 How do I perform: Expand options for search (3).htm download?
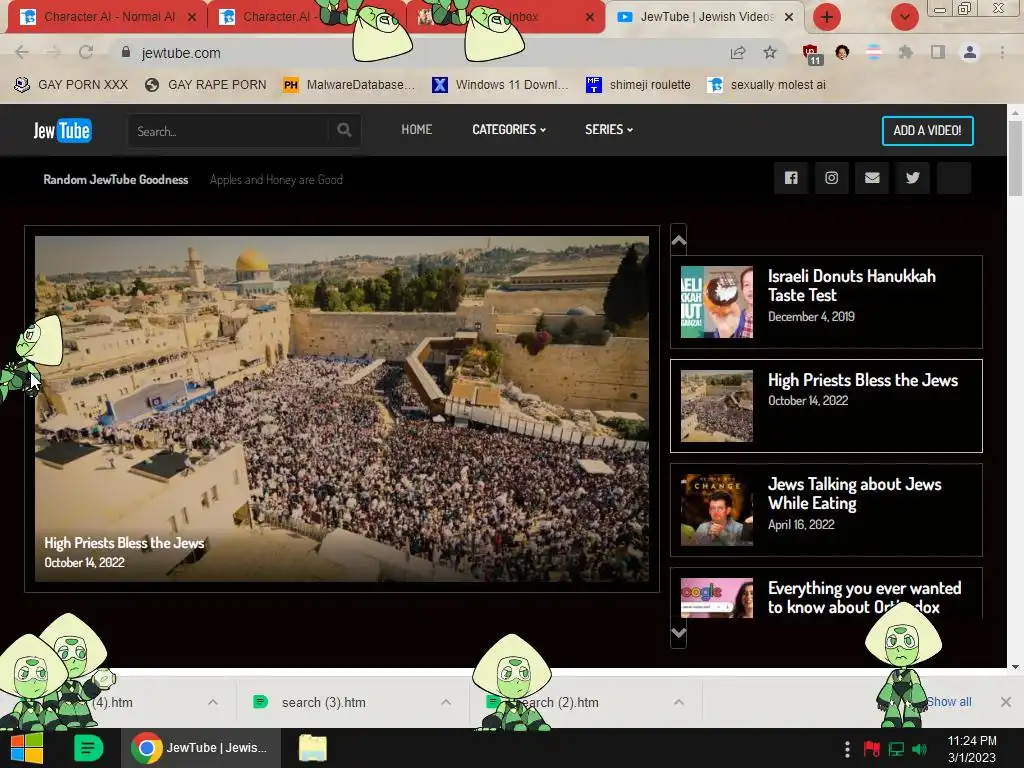pyautogui.click(x=446, y=702)
